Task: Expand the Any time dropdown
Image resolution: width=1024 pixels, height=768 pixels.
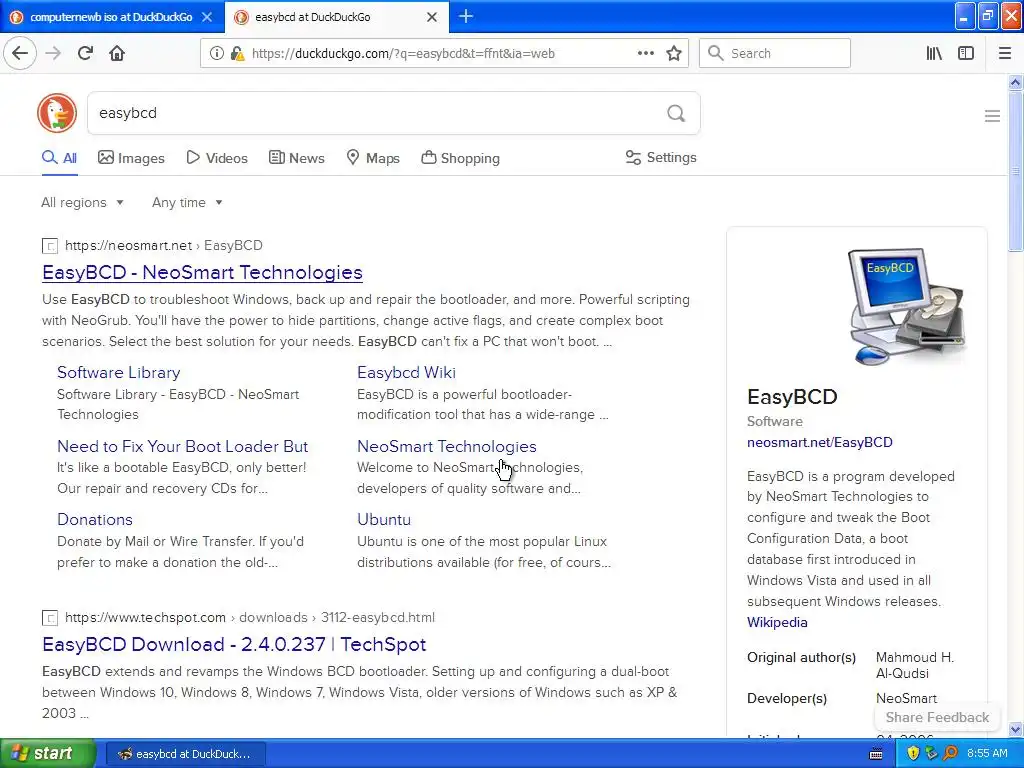Action: (x=187, y=202)
